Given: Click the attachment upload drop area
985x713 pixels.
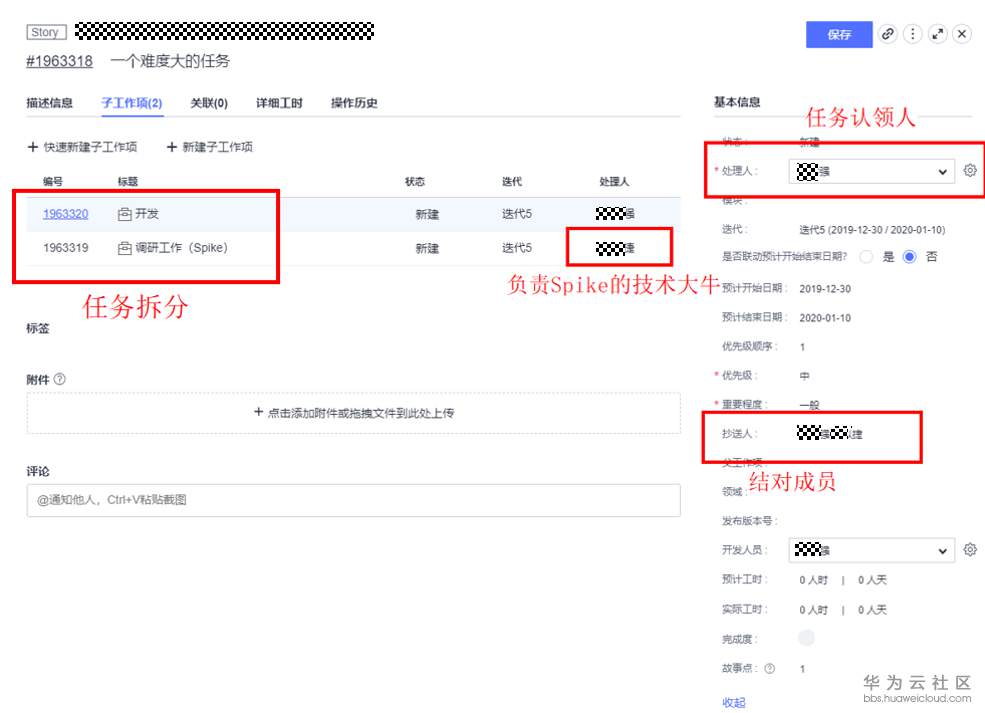Looking at the screenshot, I should coord(354,413).
